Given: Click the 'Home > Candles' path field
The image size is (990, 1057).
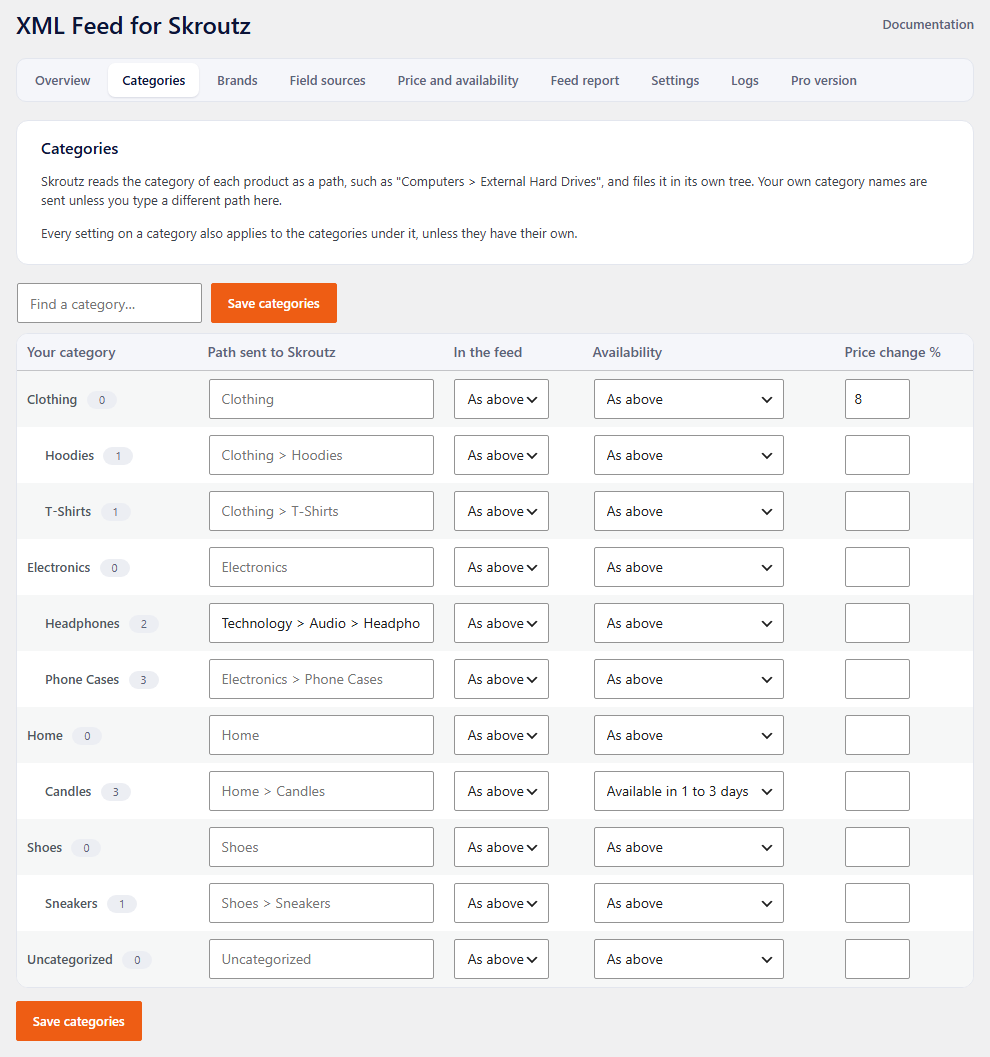Looking at the screenshot, I should [x=321, y=791].
